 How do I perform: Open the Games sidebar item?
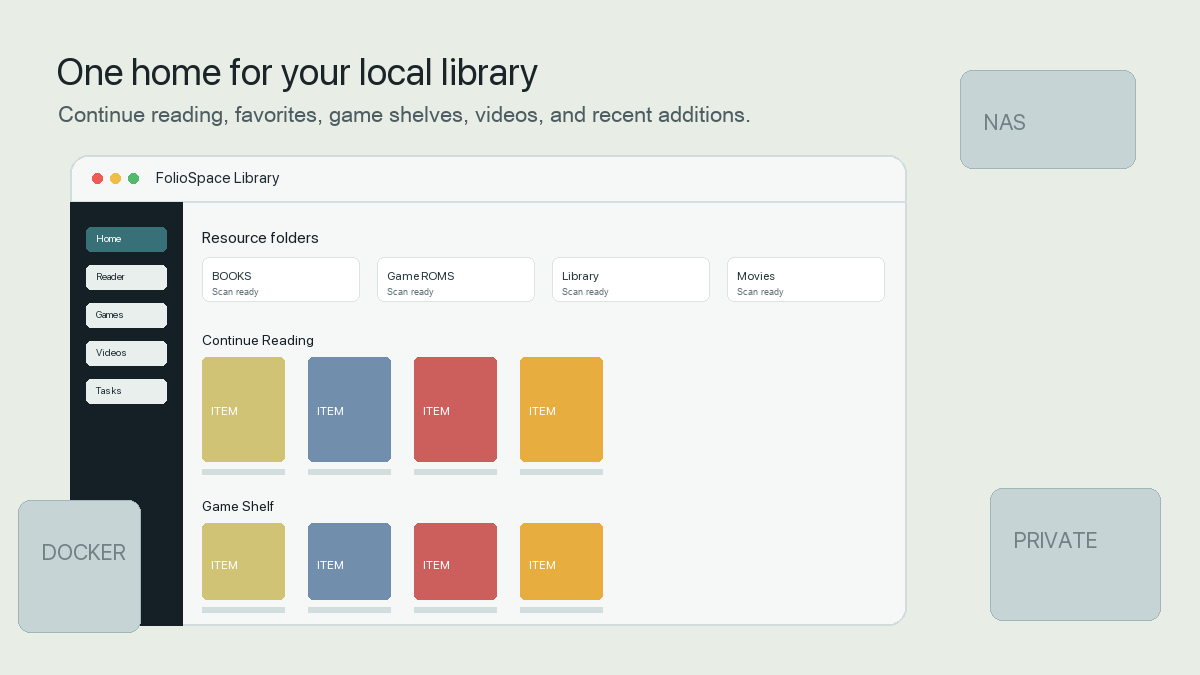tap(126, 315)
